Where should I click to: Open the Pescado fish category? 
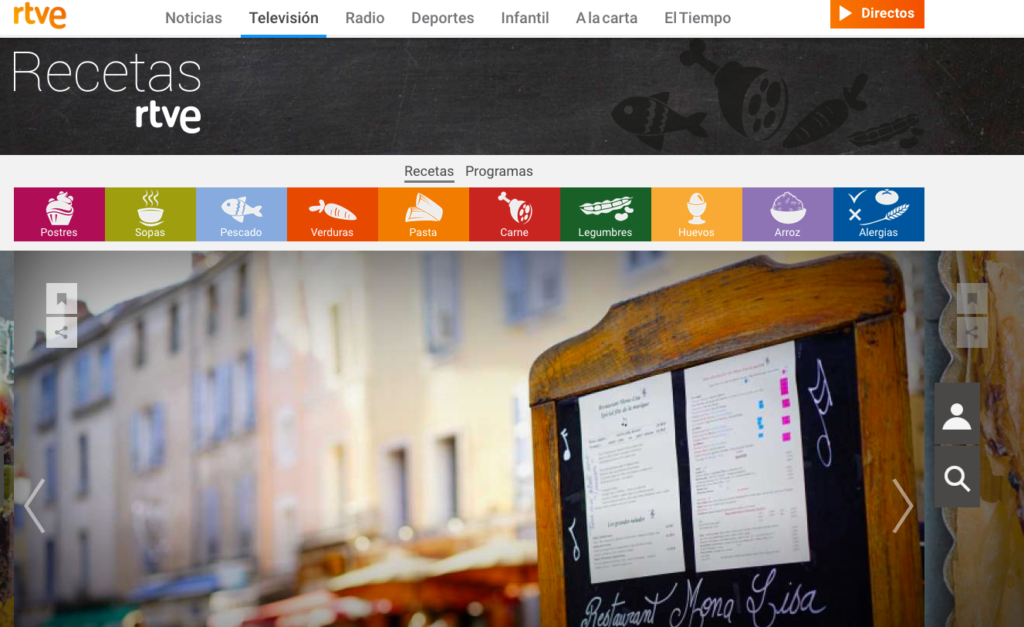coord(241,214)
